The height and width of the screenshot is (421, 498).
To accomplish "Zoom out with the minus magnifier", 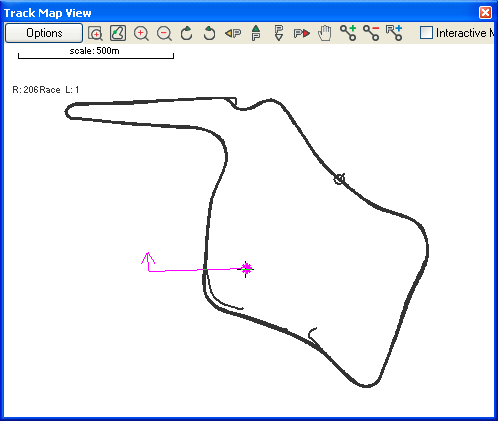I will (164, 33).
